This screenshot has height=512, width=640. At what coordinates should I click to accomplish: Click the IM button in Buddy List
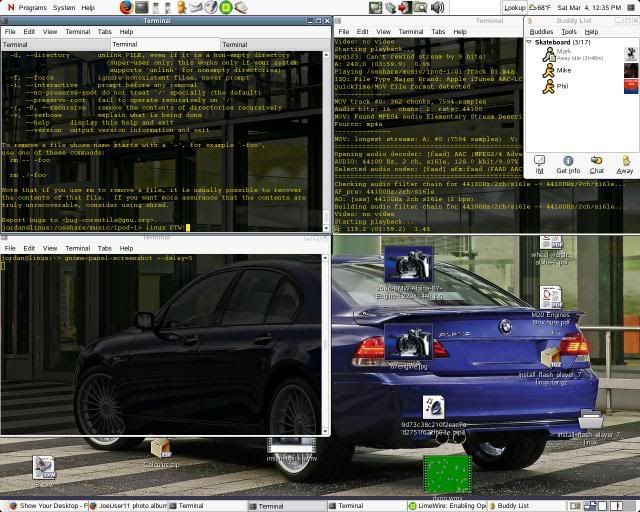click(x=539, y=165)
